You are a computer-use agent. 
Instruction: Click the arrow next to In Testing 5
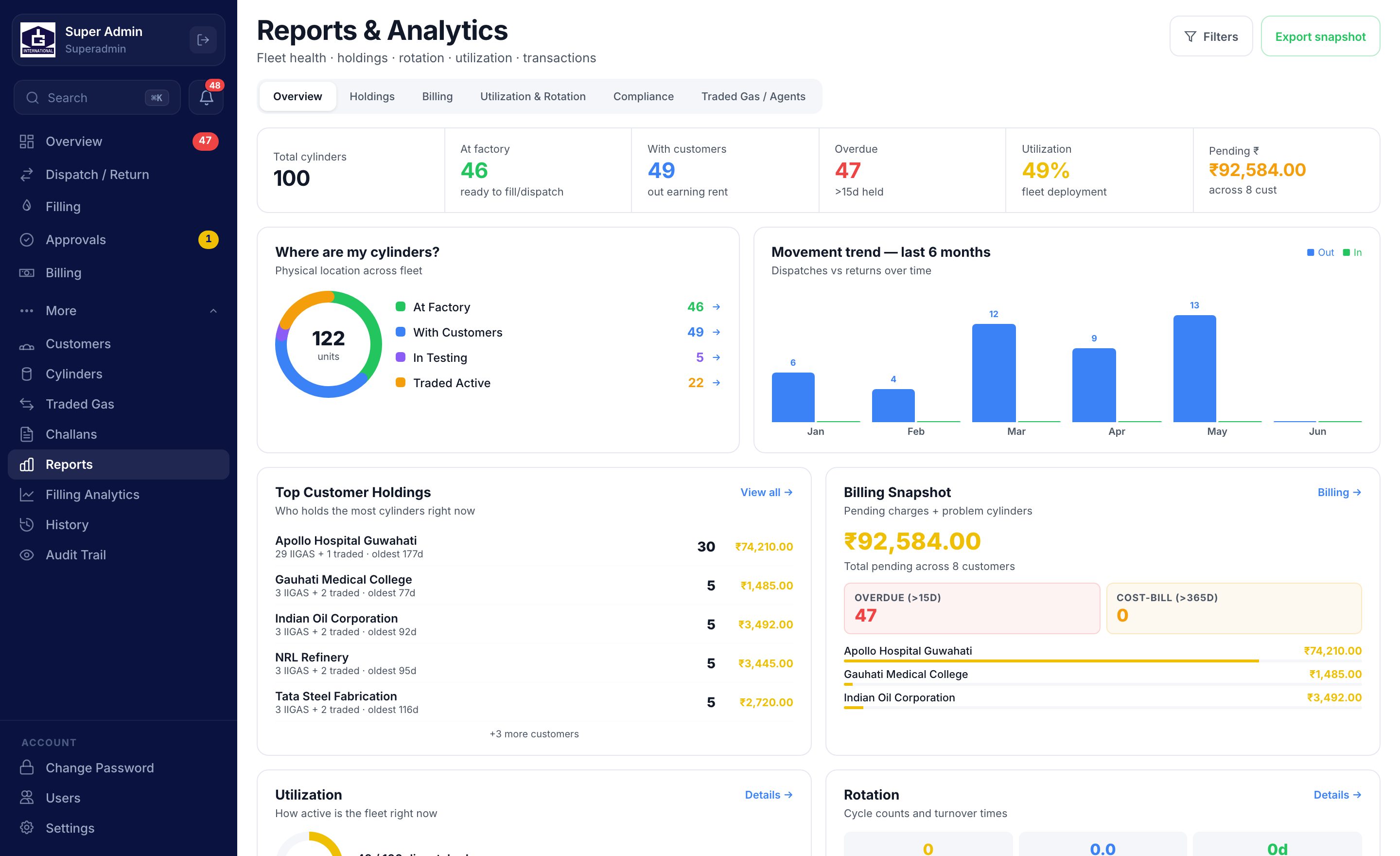pyautogui.click(x=717, y=357)
